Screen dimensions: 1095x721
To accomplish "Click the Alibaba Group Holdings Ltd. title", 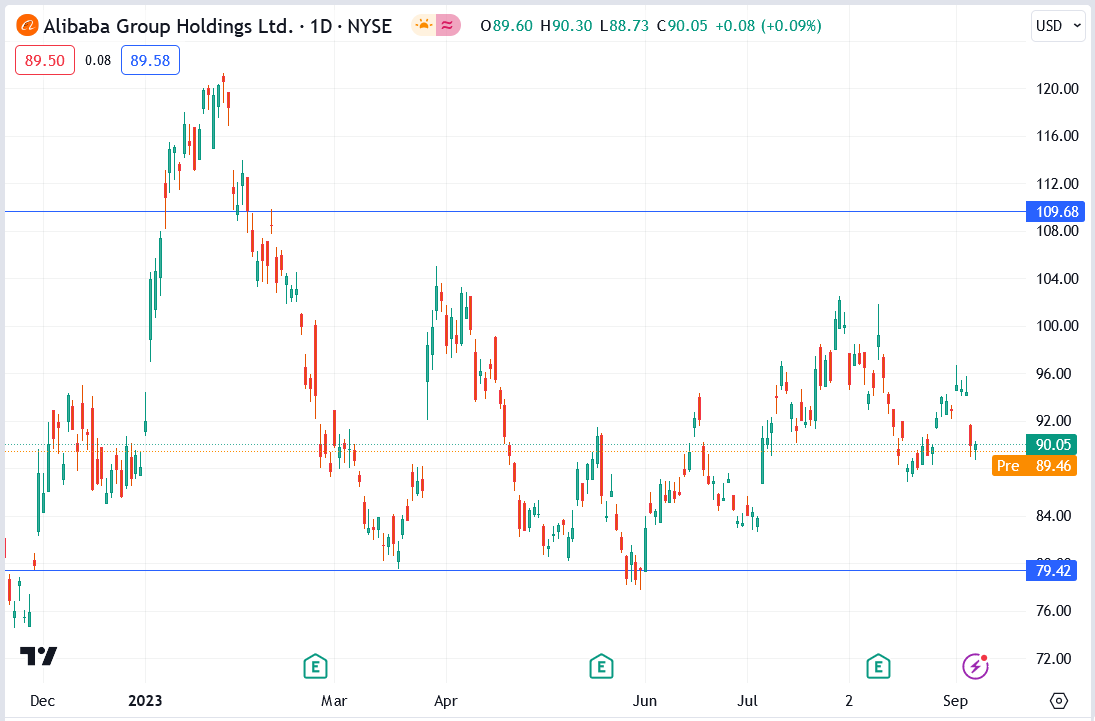I will [x=168, y=27].
